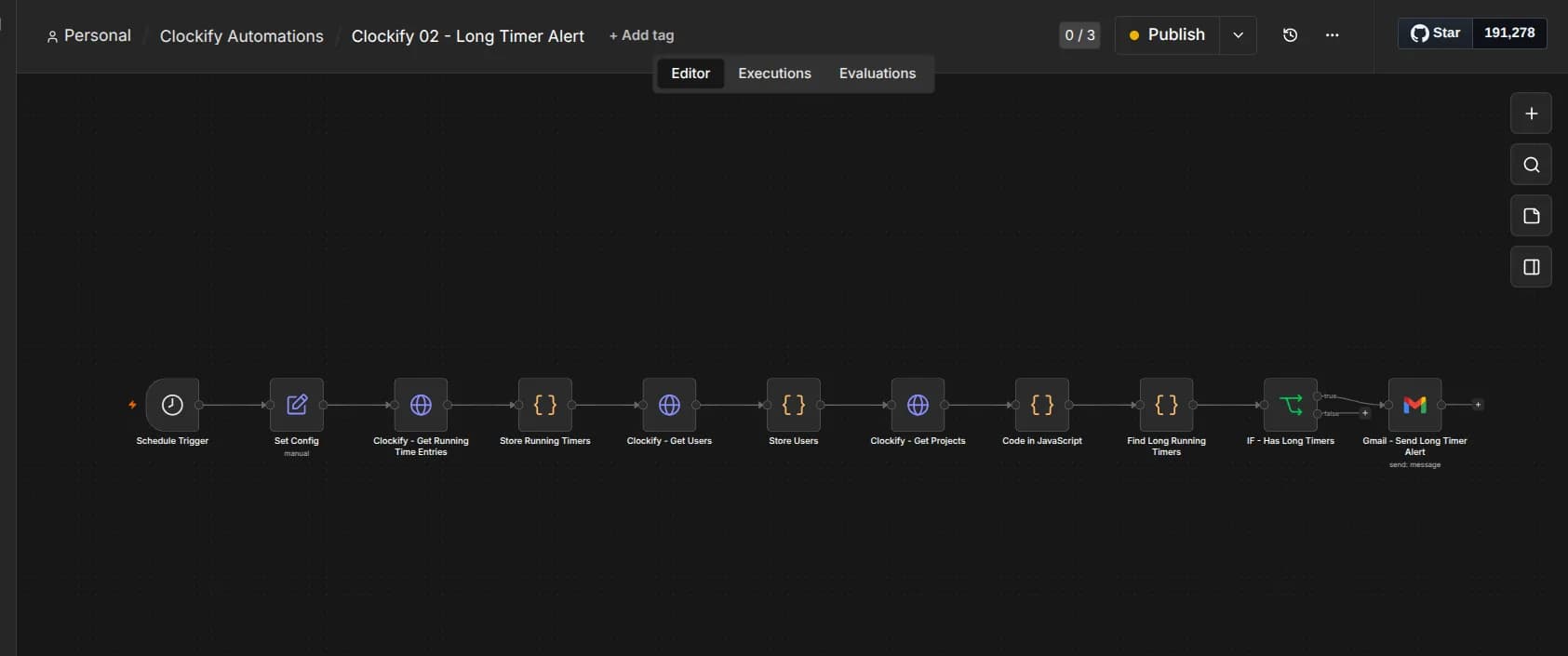Viewport: 1568px width, 656px height.
Task: Go to the Personal breadcrumb
Action: pyautogui.click(x=89, y=35)
